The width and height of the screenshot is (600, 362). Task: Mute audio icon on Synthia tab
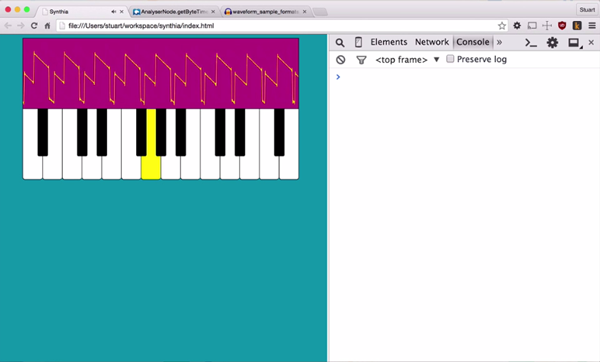[114, 12]
